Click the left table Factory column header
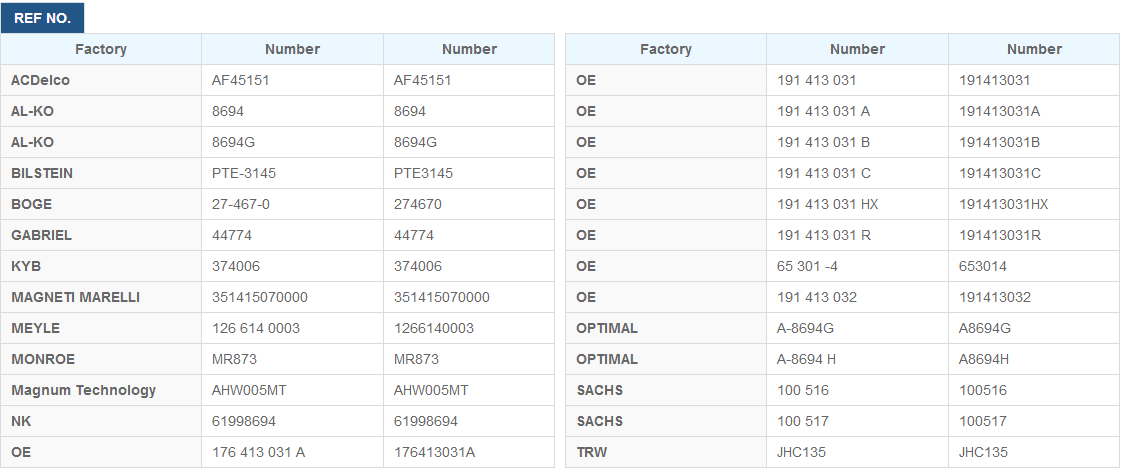The width and height of the screenshot is (1124, 470). (101, 49)
